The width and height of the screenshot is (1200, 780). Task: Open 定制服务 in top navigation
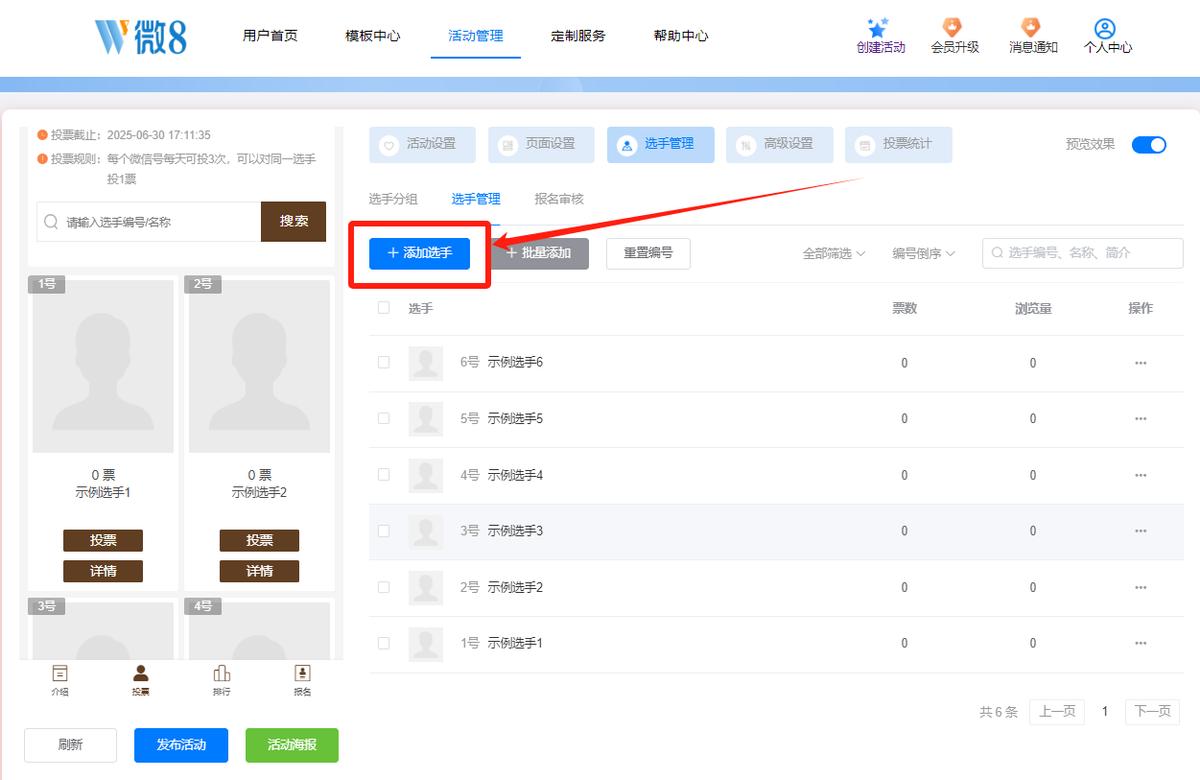(x=578, y=36)
